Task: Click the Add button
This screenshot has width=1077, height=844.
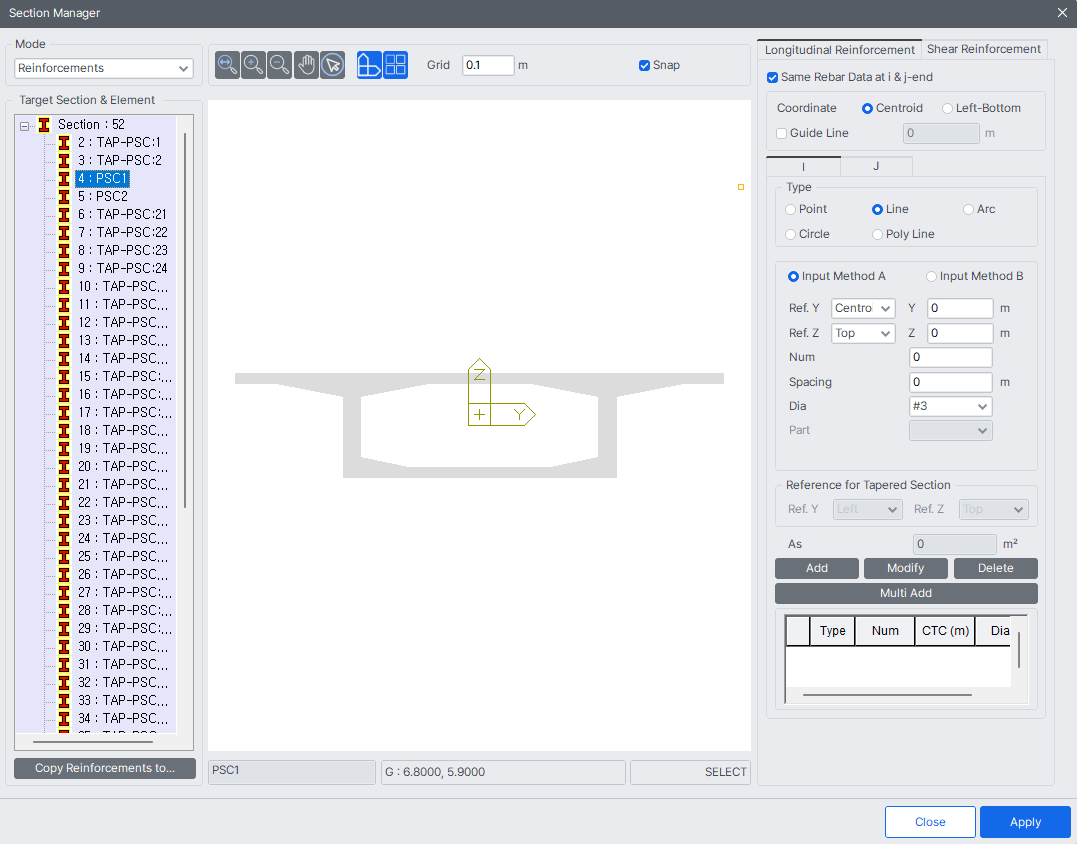Action: (x=817, y=568)
